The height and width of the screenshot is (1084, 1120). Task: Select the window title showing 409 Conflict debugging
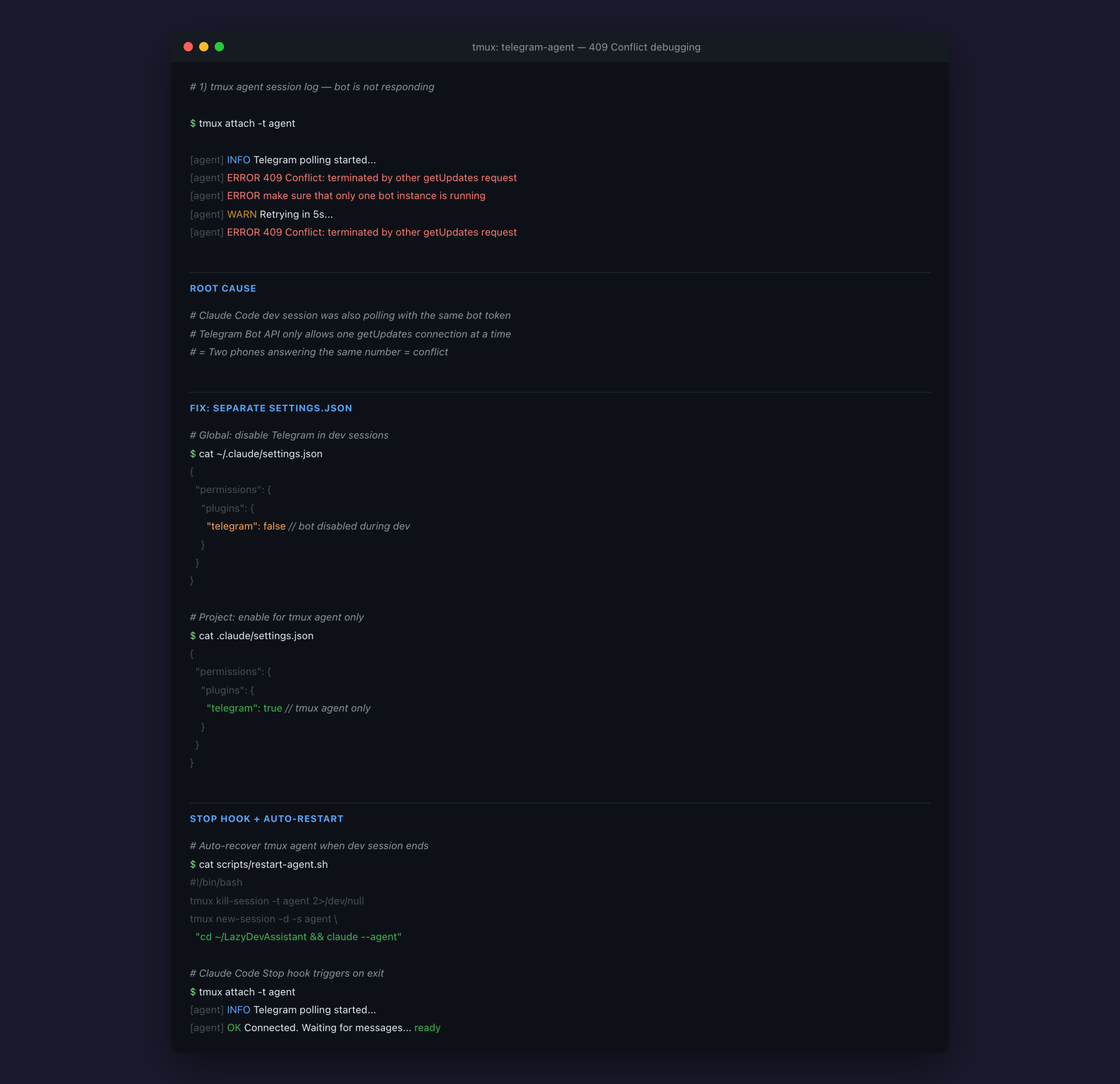585,47
